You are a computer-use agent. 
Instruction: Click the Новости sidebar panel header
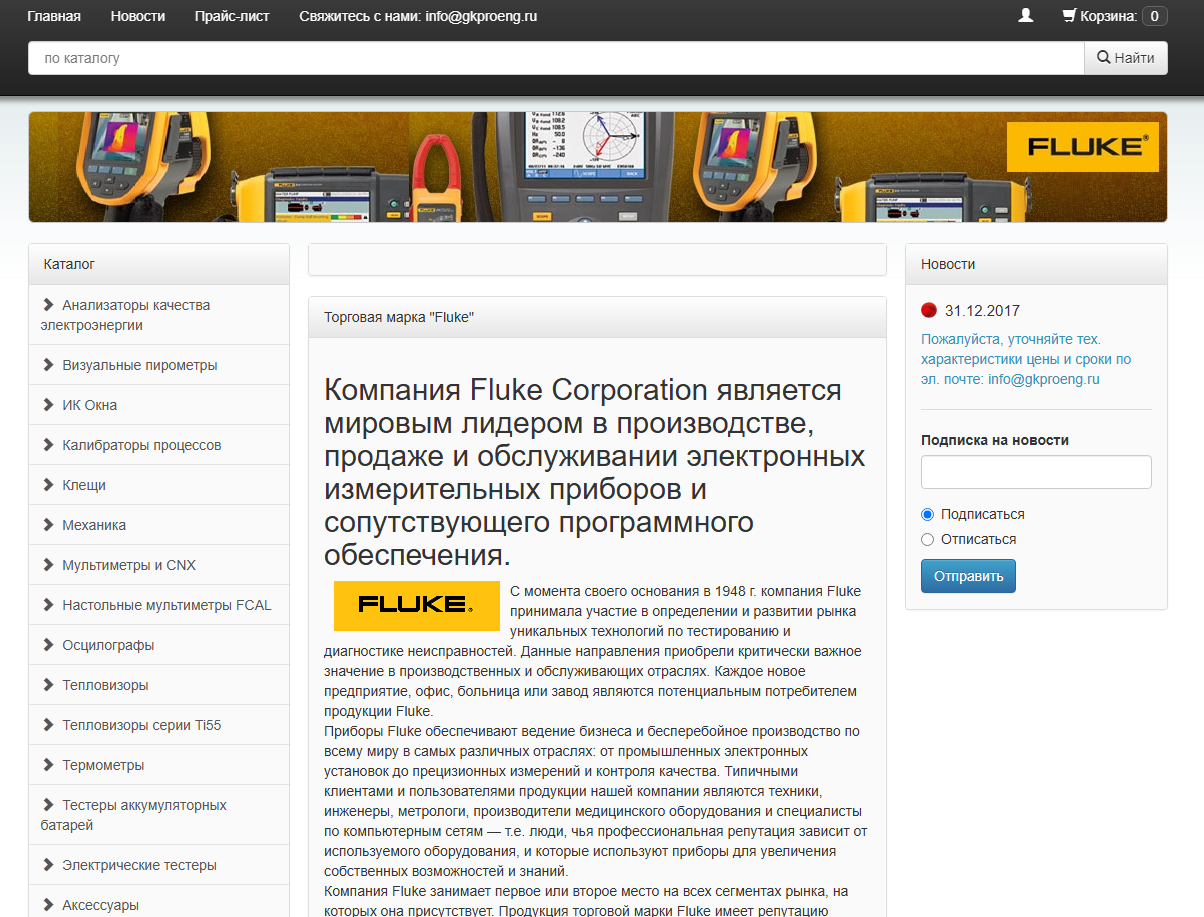click(x=1036, y=264)
